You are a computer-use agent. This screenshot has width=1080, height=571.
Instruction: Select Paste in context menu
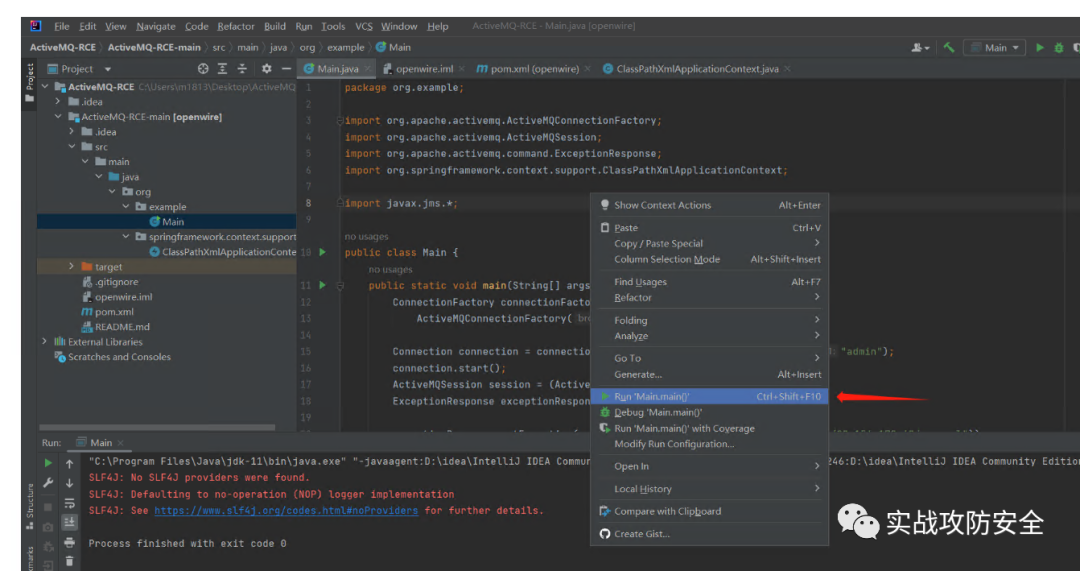coord(709,228)
